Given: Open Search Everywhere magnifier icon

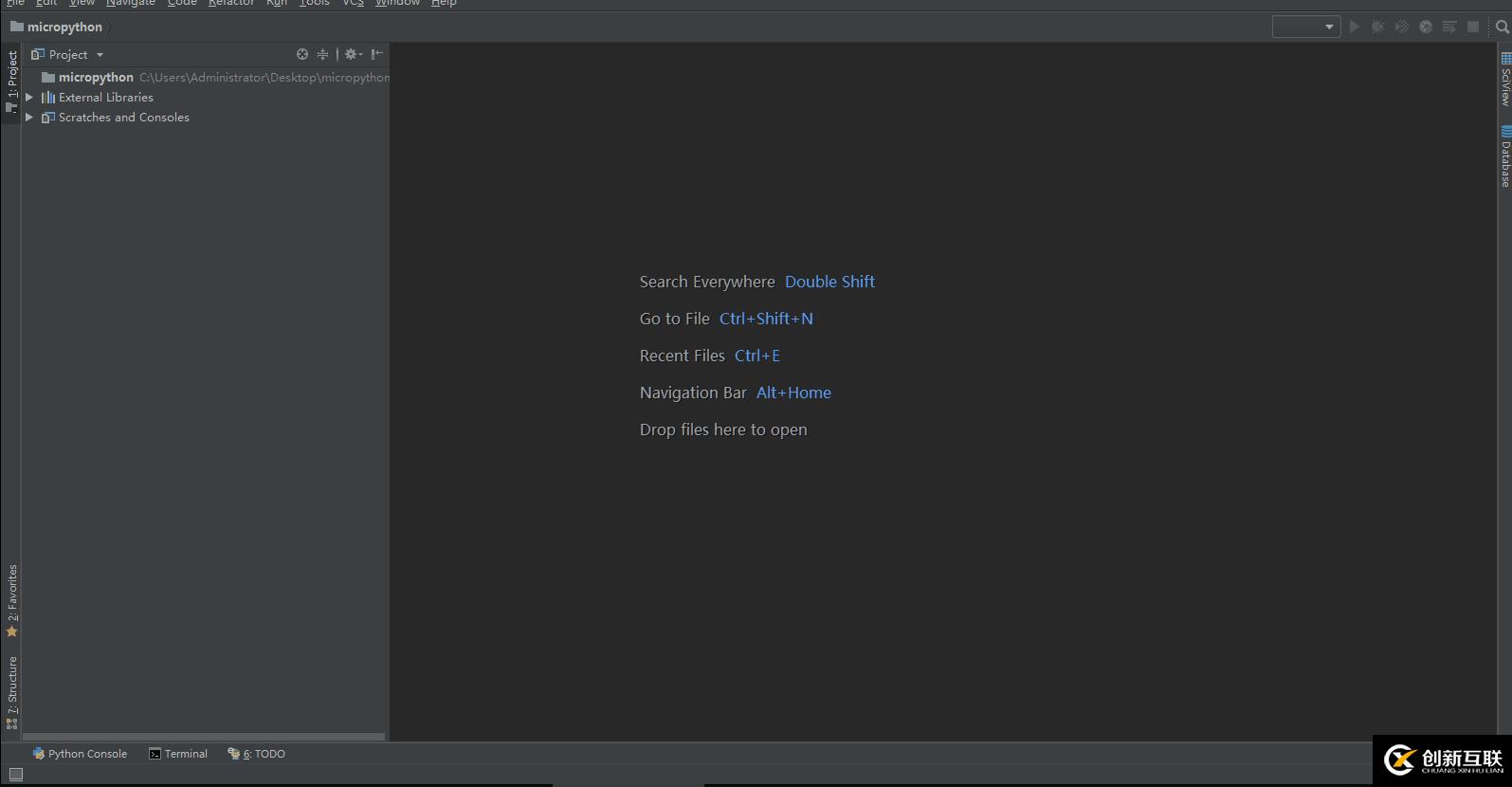Looking at the screenshot, I should 1502,27.
